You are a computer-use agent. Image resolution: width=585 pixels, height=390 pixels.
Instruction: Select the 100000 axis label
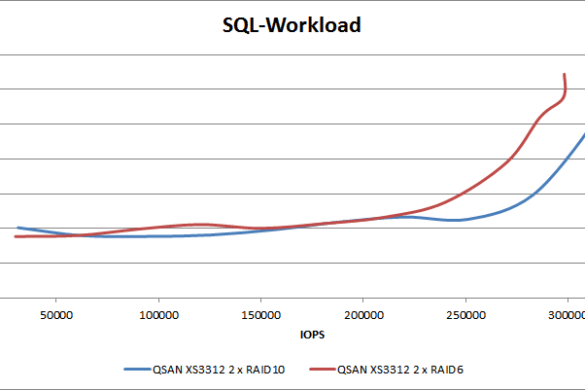coord(159,315)
